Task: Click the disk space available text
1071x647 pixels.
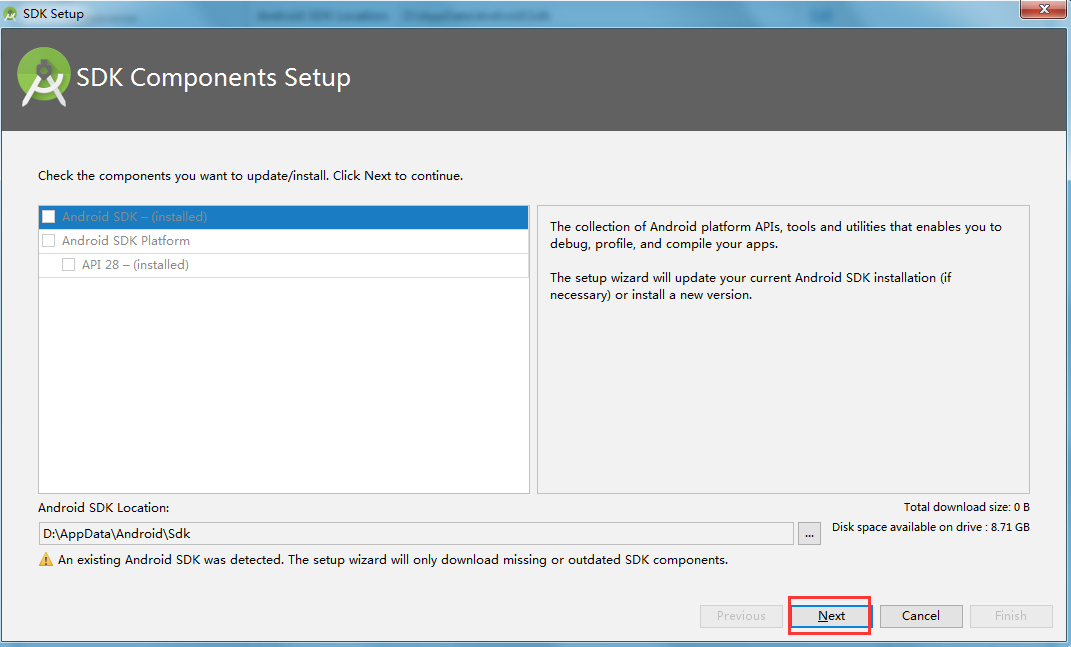Action: [x=930, y=527]
